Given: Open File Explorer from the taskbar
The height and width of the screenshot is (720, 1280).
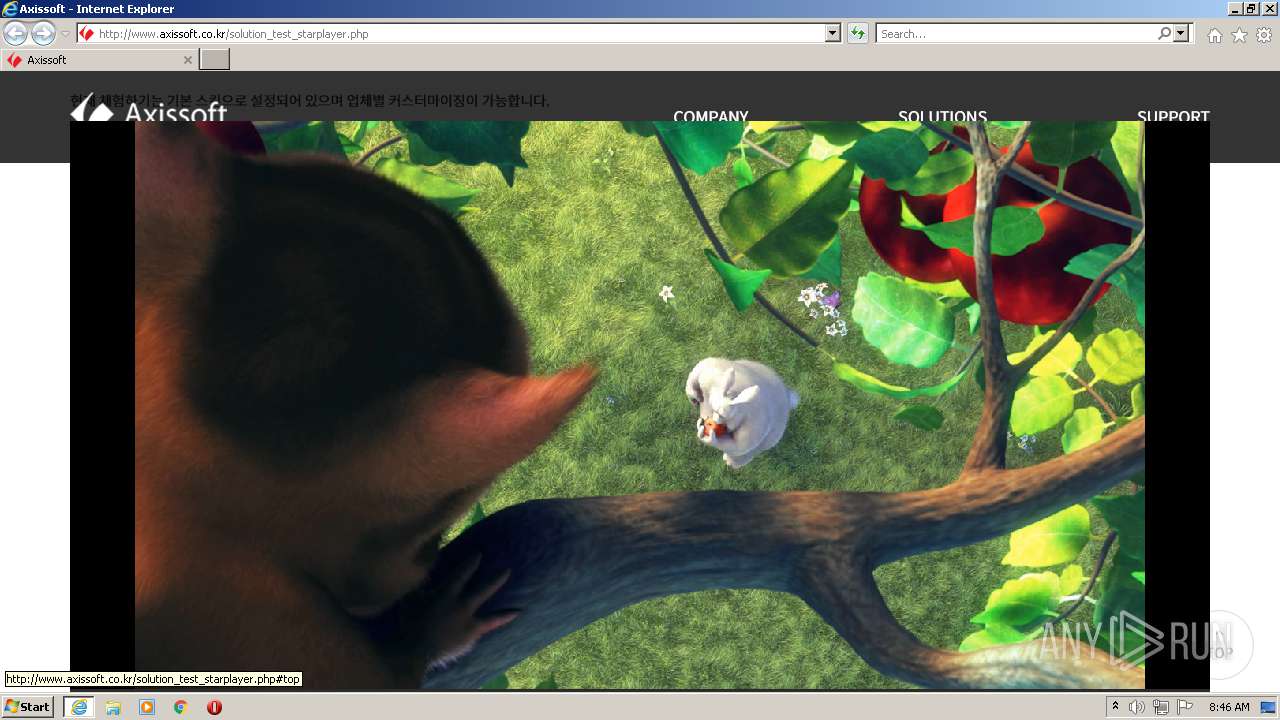Looking at the screenshot, I should (113, 707).
